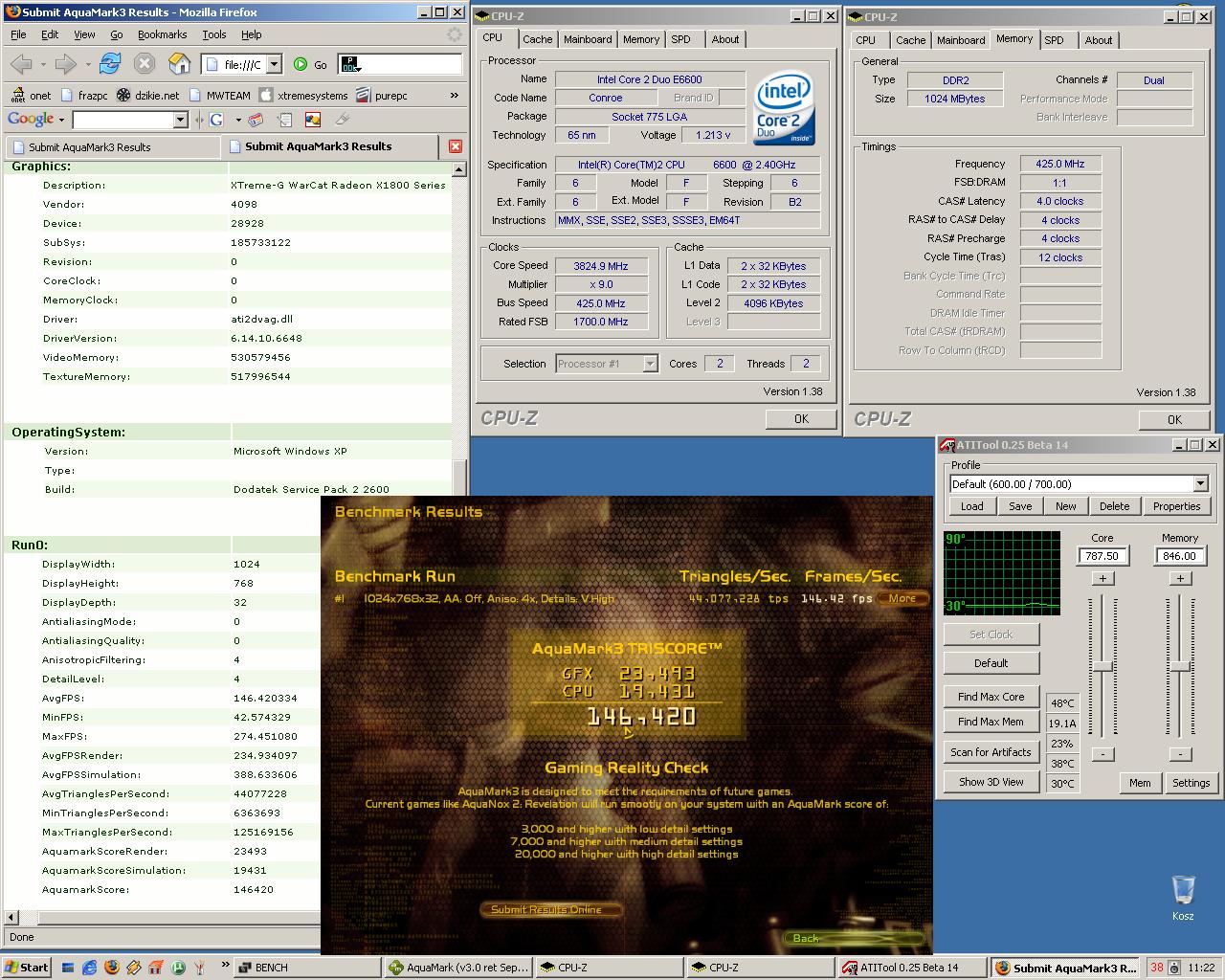Decrease Memory clock with minus button
This screenshot has height=980, width=1225.
(x=1180, y=754)
